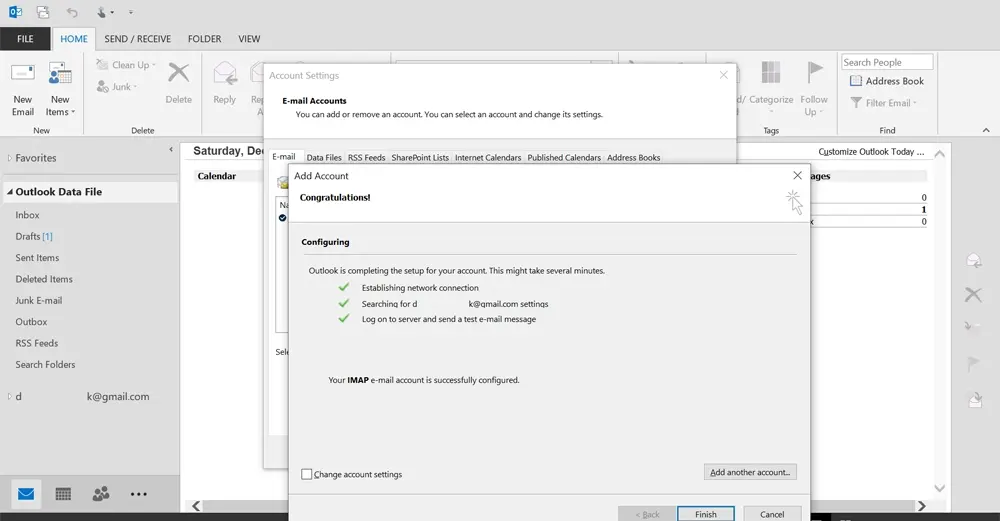Open the Published Calendars tab
The width and height of the screenshot is (1000, 521).
pyautogui.click(x=564, y=158)
